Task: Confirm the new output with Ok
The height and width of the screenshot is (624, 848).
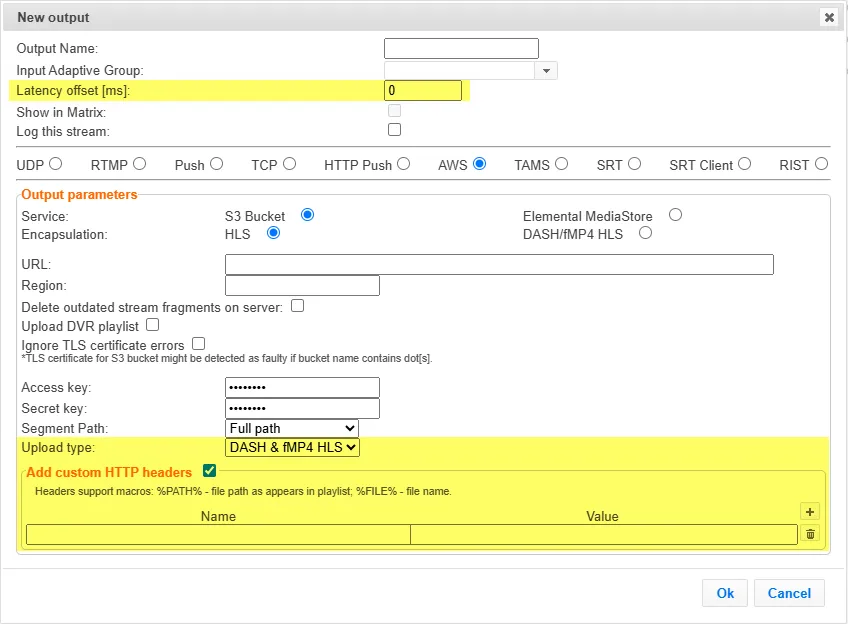Action: (725, 593)
